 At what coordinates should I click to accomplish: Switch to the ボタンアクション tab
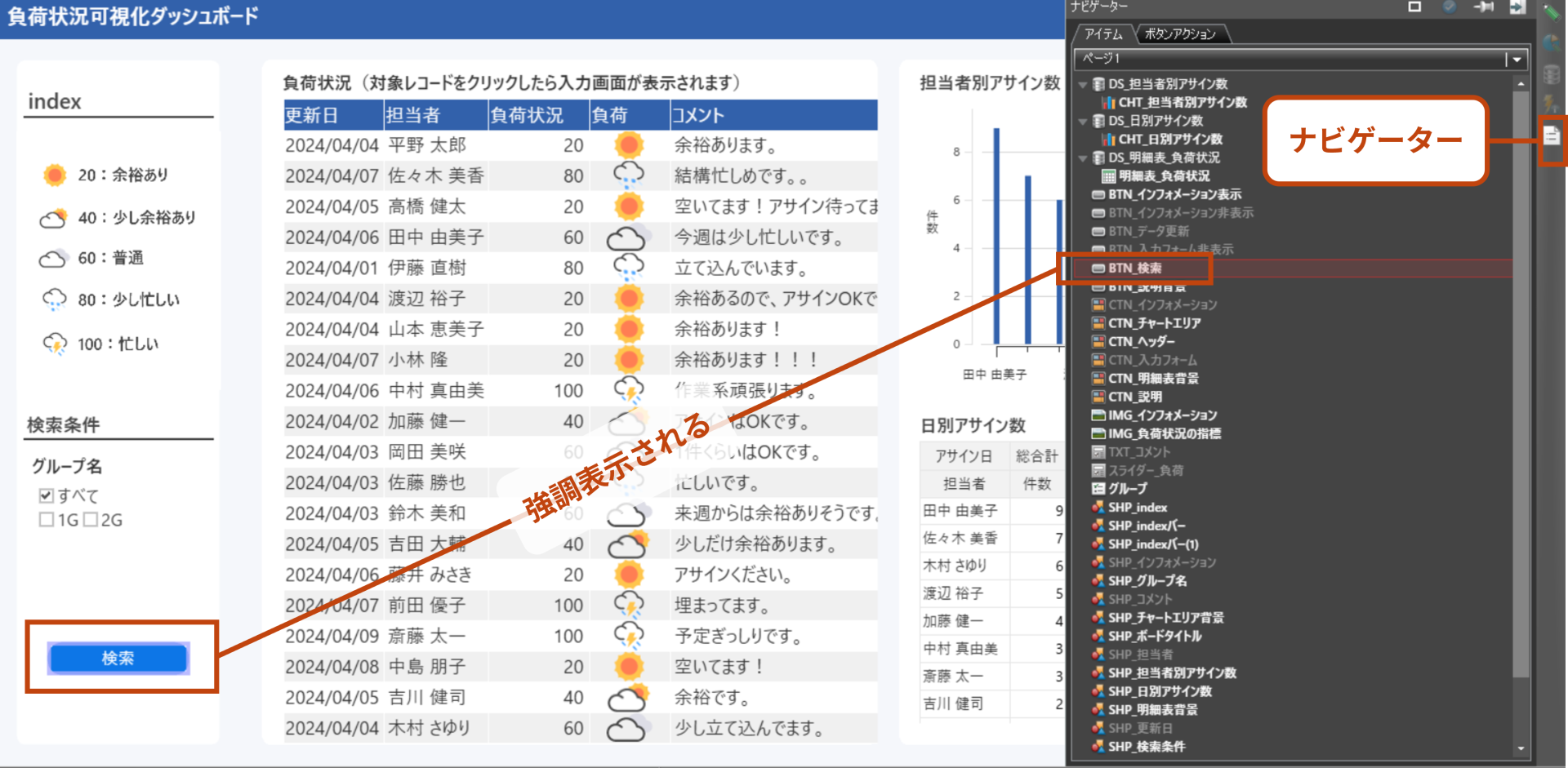(1180, 34)
